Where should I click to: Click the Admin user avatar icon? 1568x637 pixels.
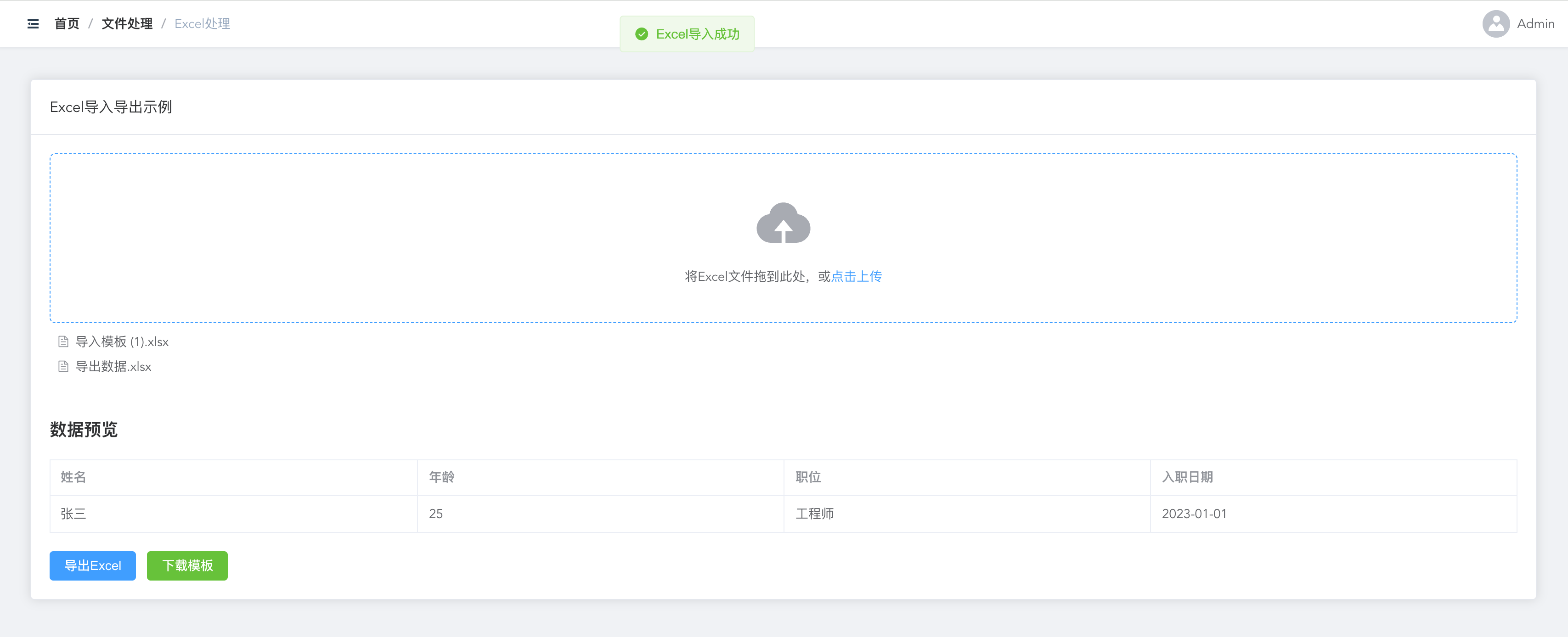tap(1495, 24)
